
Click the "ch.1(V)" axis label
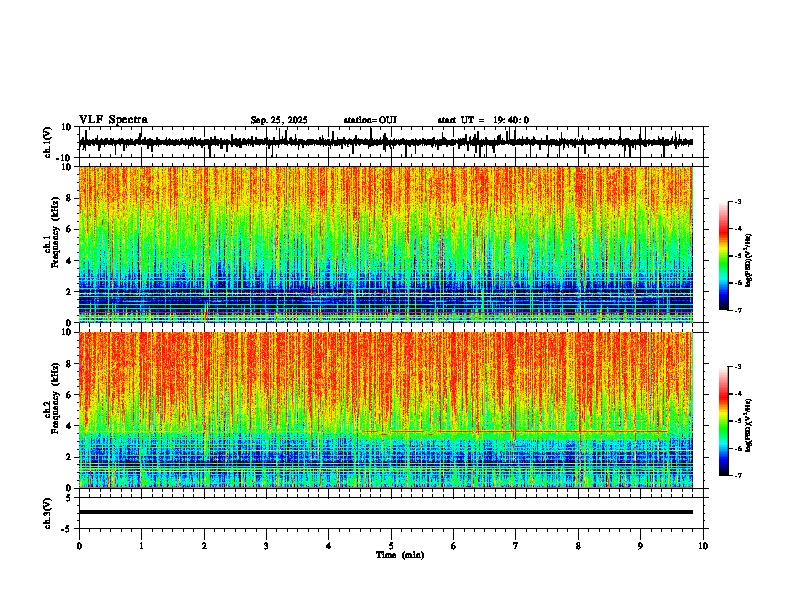click(48, 142)
